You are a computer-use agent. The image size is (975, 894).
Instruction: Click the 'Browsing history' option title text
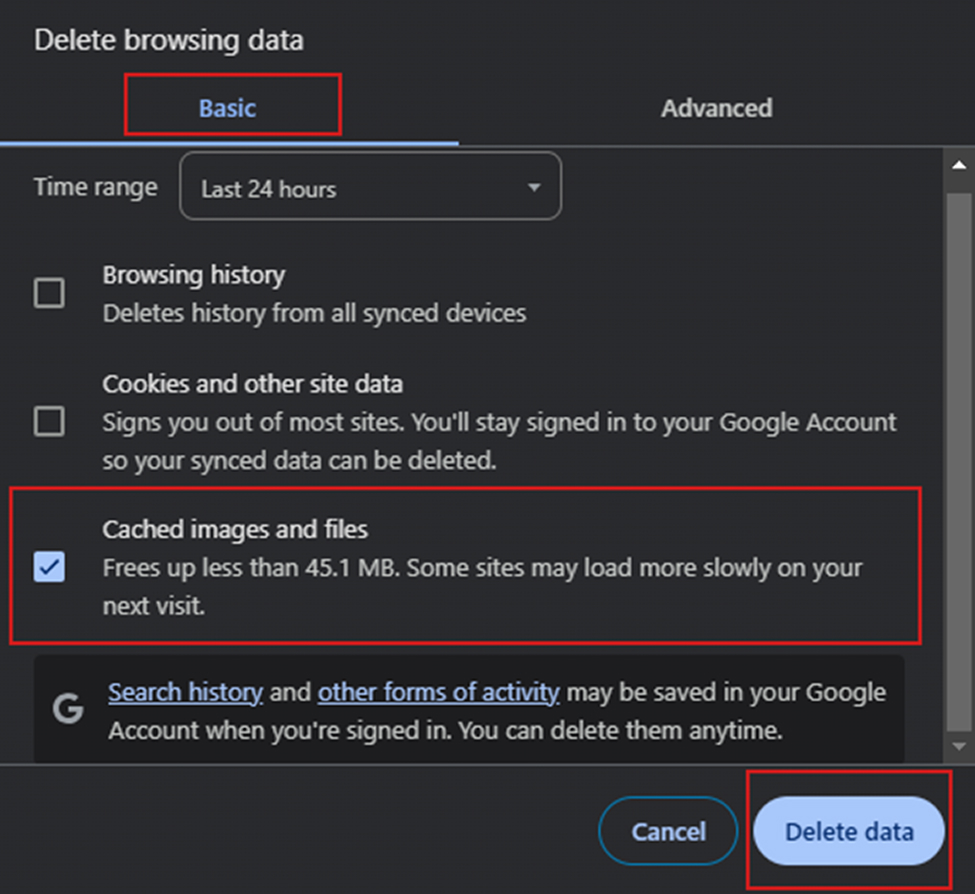pyautogui.click(x=194, y=275)
